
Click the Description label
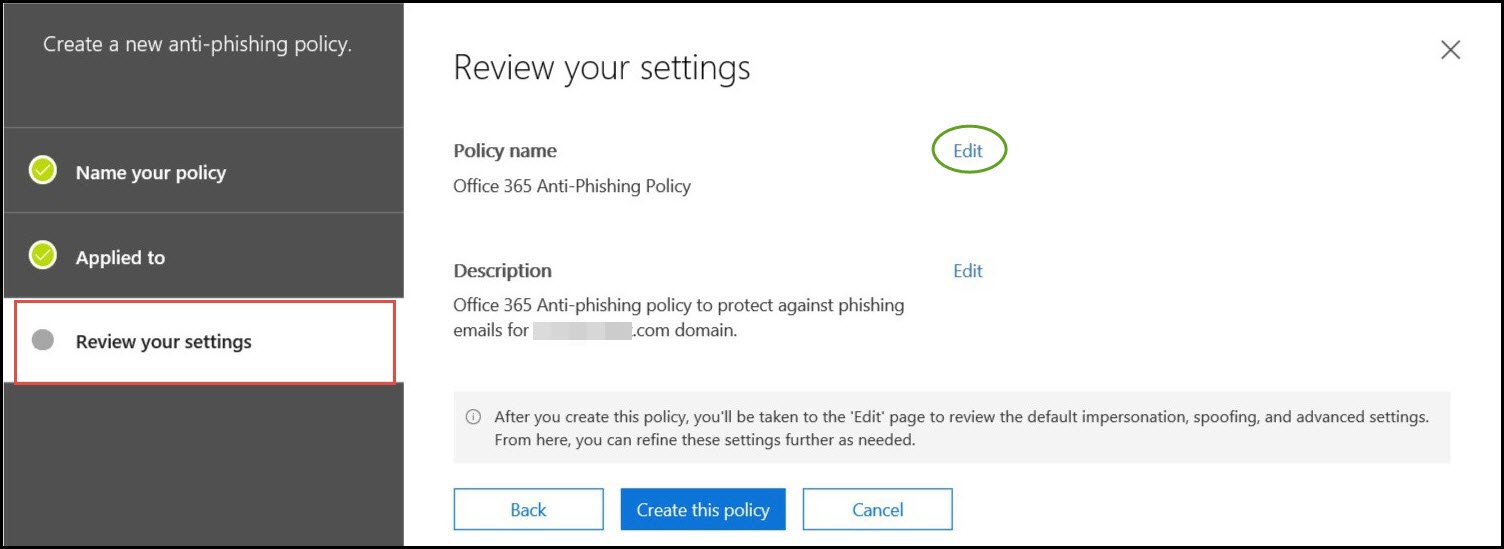click(x=502, y=271)
